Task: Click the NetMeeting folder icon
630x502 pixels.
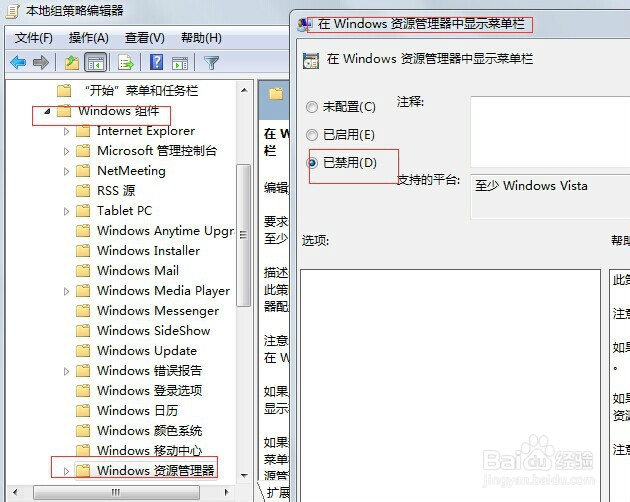Action: coord(83,171)
